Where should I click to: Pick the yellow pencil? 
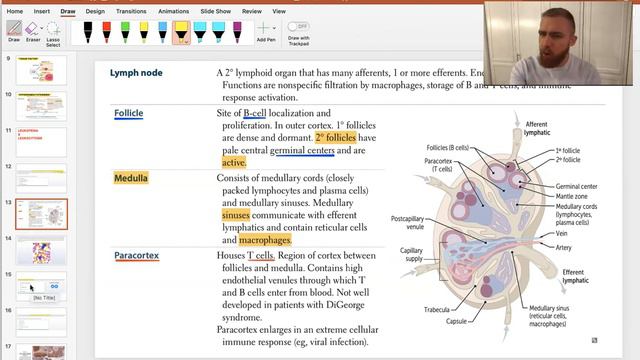144,32
